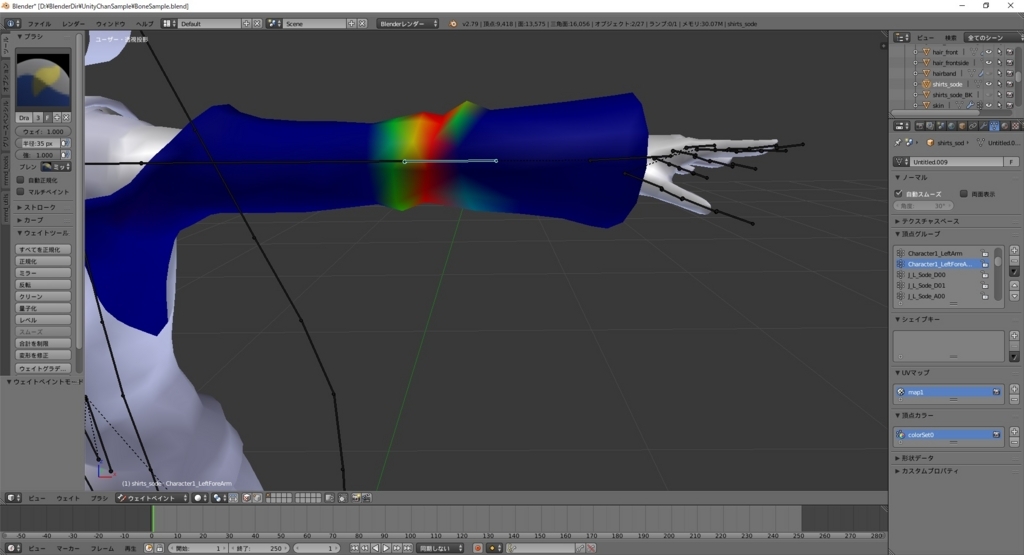Enable Double Sided checkbox
The width and height of the screenshot is (1024, 555).
[x=963, y=193]
